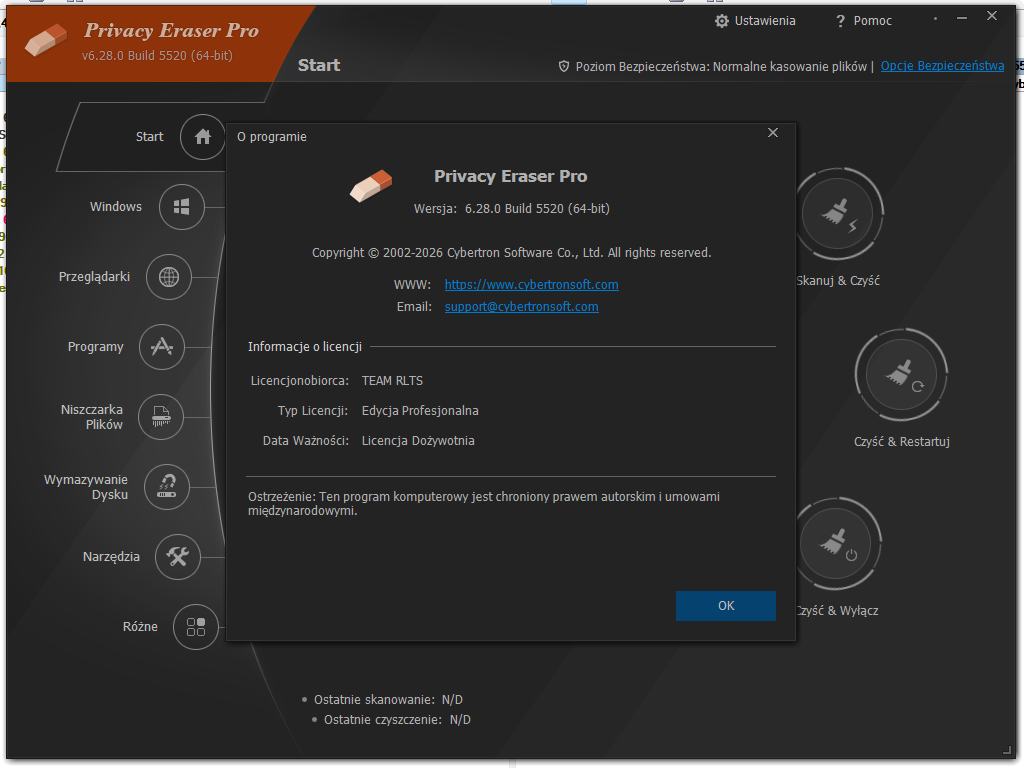The height and width of the screenshot is (768, 1024).
Task: Click the Copyright Cybertron Software line
Action: [511, 253]
